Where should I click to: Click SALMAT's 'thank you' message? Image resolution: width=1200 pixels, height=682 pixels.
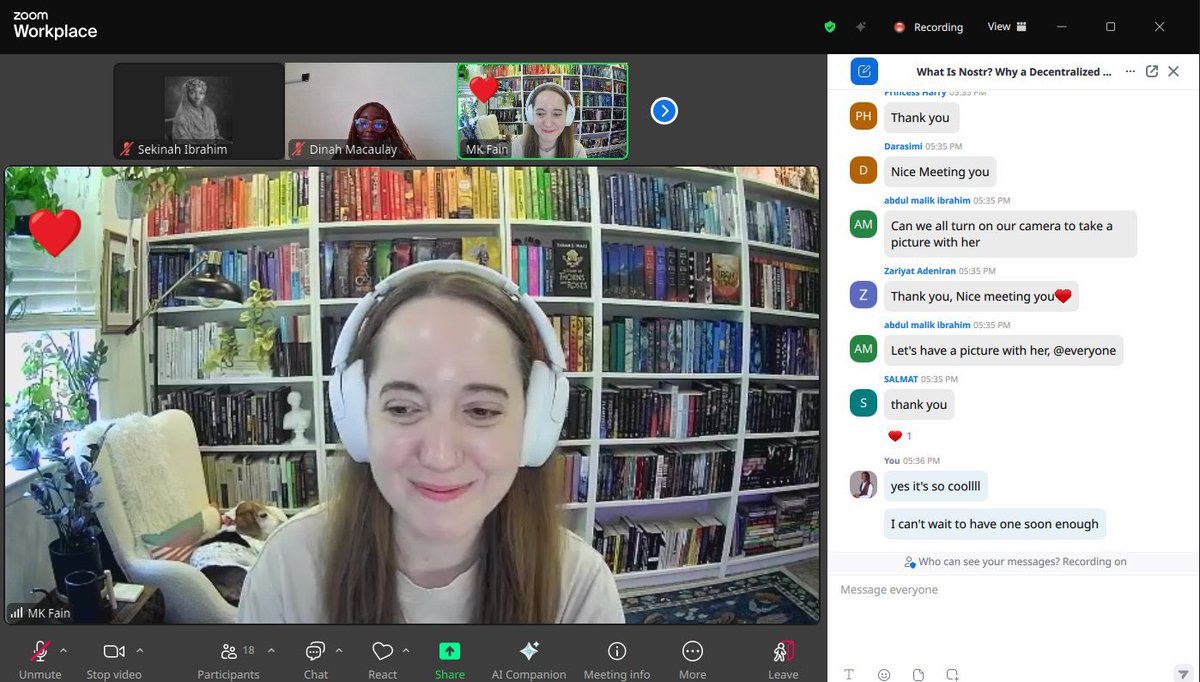(919, 404)
